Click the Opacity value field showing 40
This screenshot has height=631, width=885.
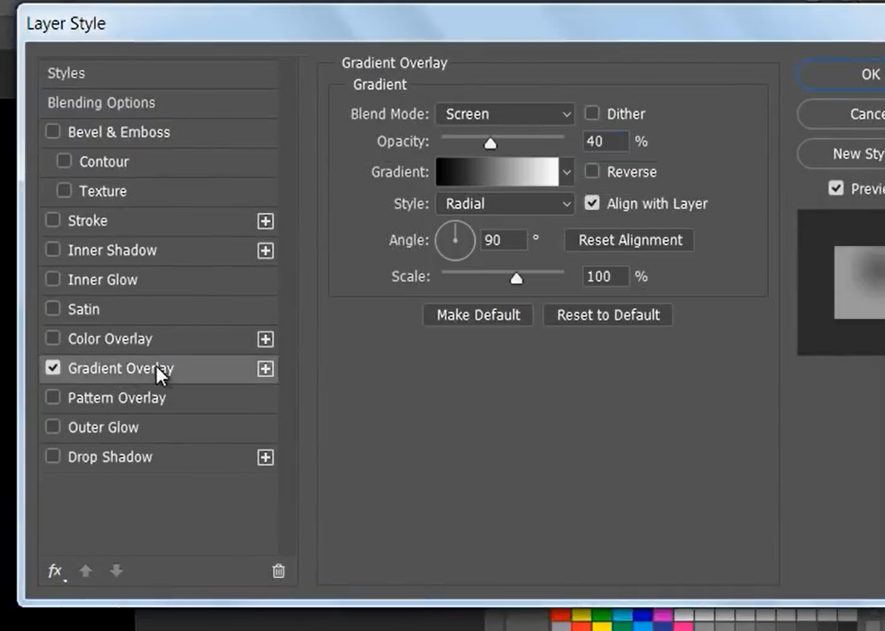coord(604,141)
